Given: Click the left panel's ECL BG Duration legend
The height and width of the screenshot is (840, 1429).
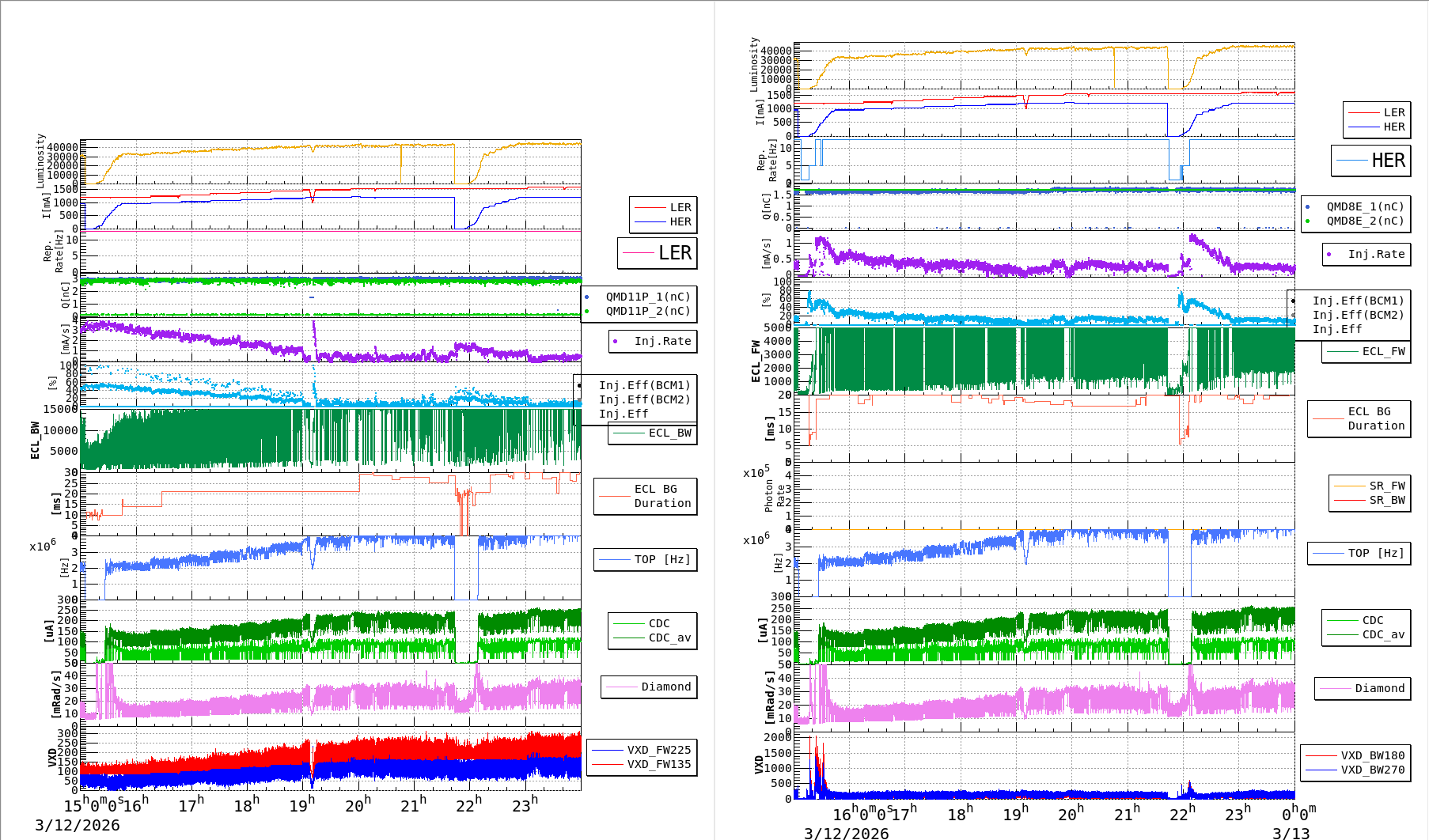Looking at the screenshot, I should [x=646, y=496].
